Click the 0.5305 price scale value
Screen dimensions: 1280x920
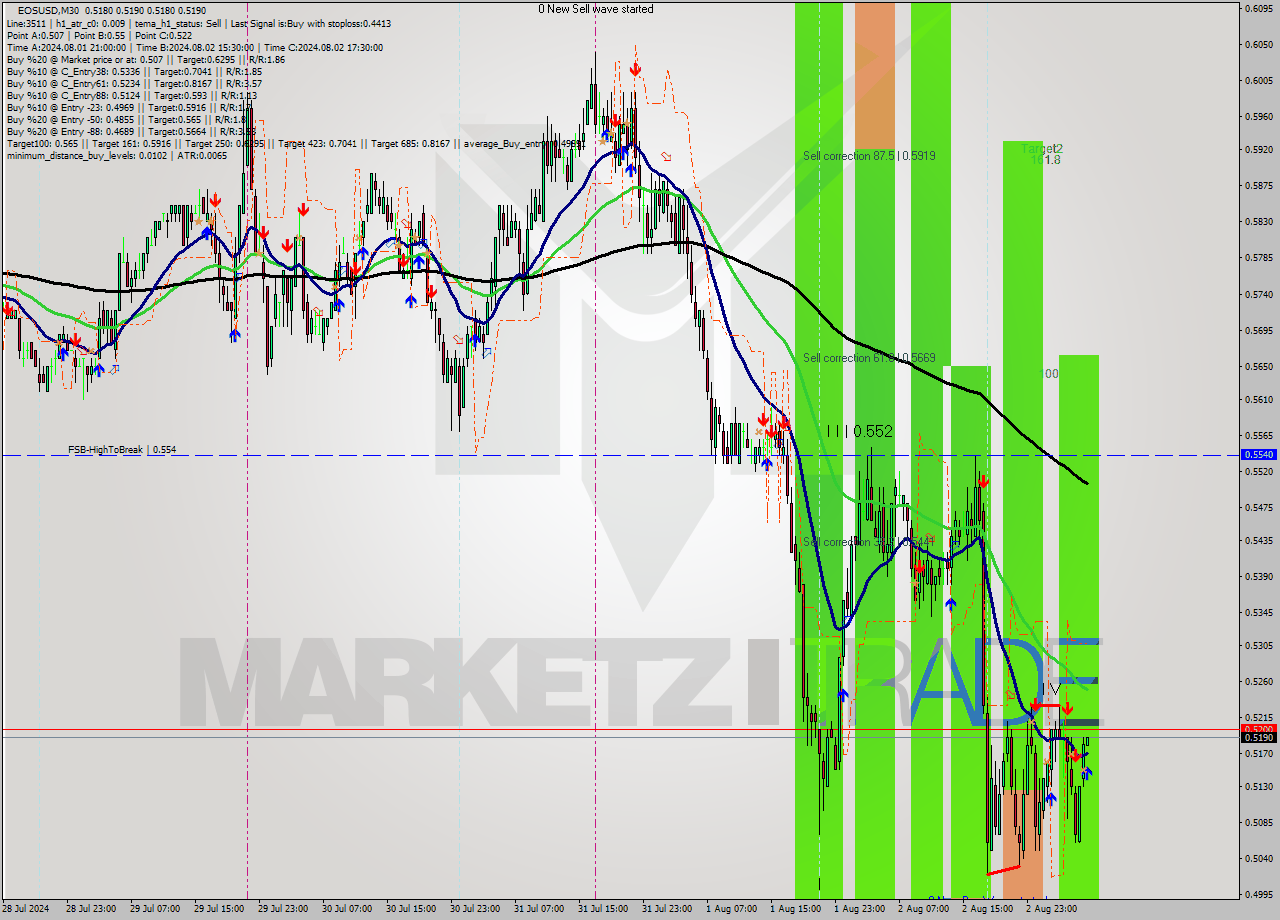click(1258, 646)
